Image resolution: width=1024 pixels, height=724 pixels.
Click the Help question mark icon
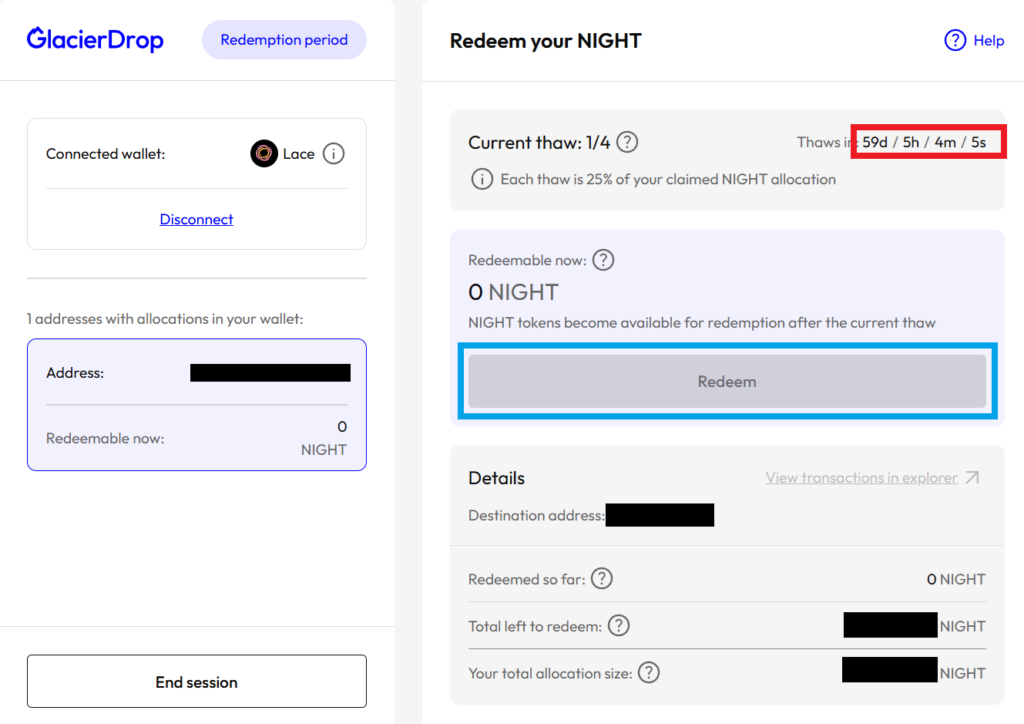pos(955,40)
